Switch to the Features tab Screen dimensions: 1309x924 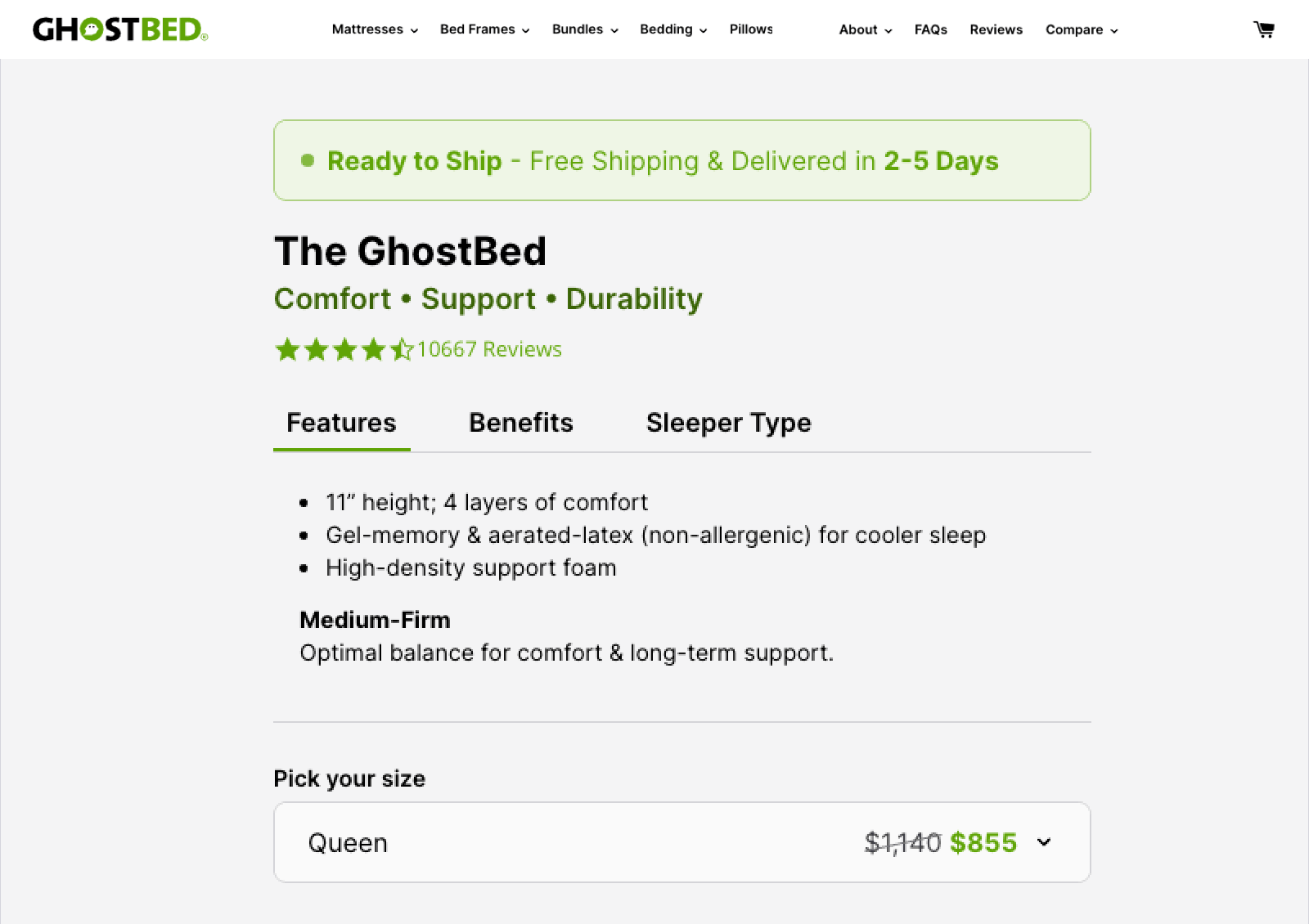click(x=341, y=423)
